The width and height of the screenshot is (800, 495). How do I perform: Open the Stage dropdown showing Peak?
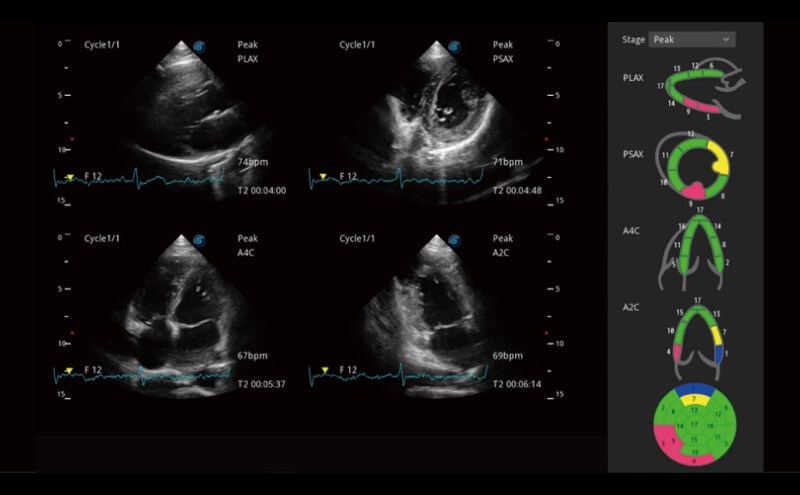691,39
